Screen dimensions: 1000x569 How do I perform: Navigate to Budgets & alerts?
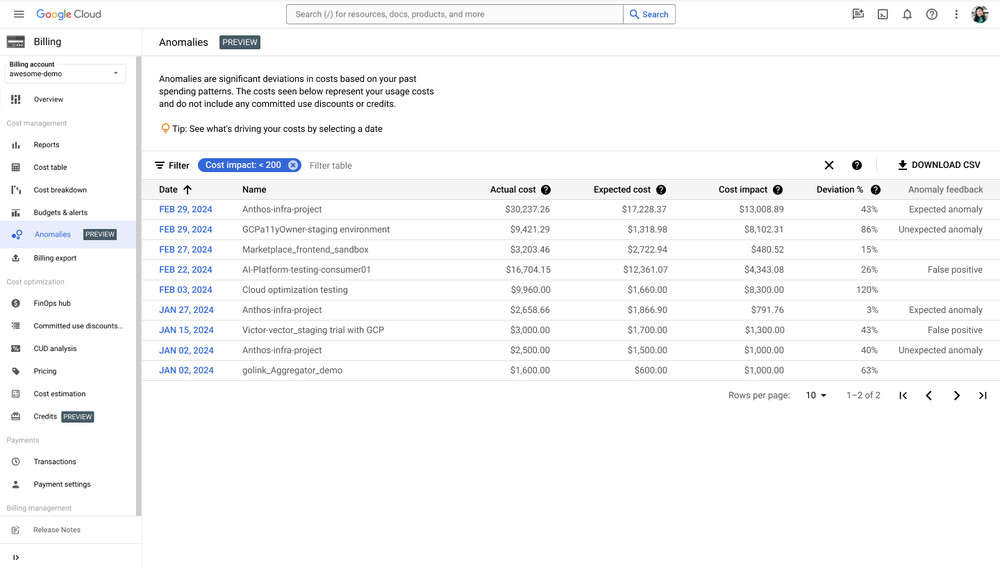[60, 213]
